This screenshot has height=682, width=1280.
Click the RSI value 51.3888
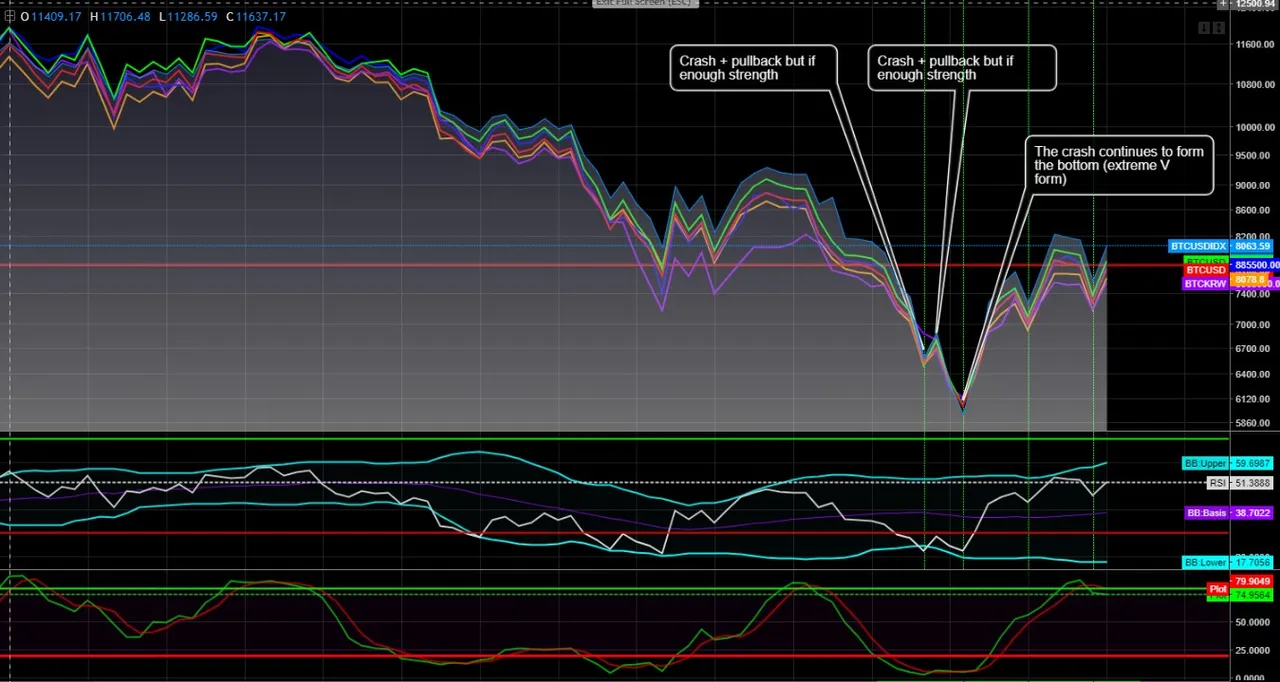(x=1253, y=483)
